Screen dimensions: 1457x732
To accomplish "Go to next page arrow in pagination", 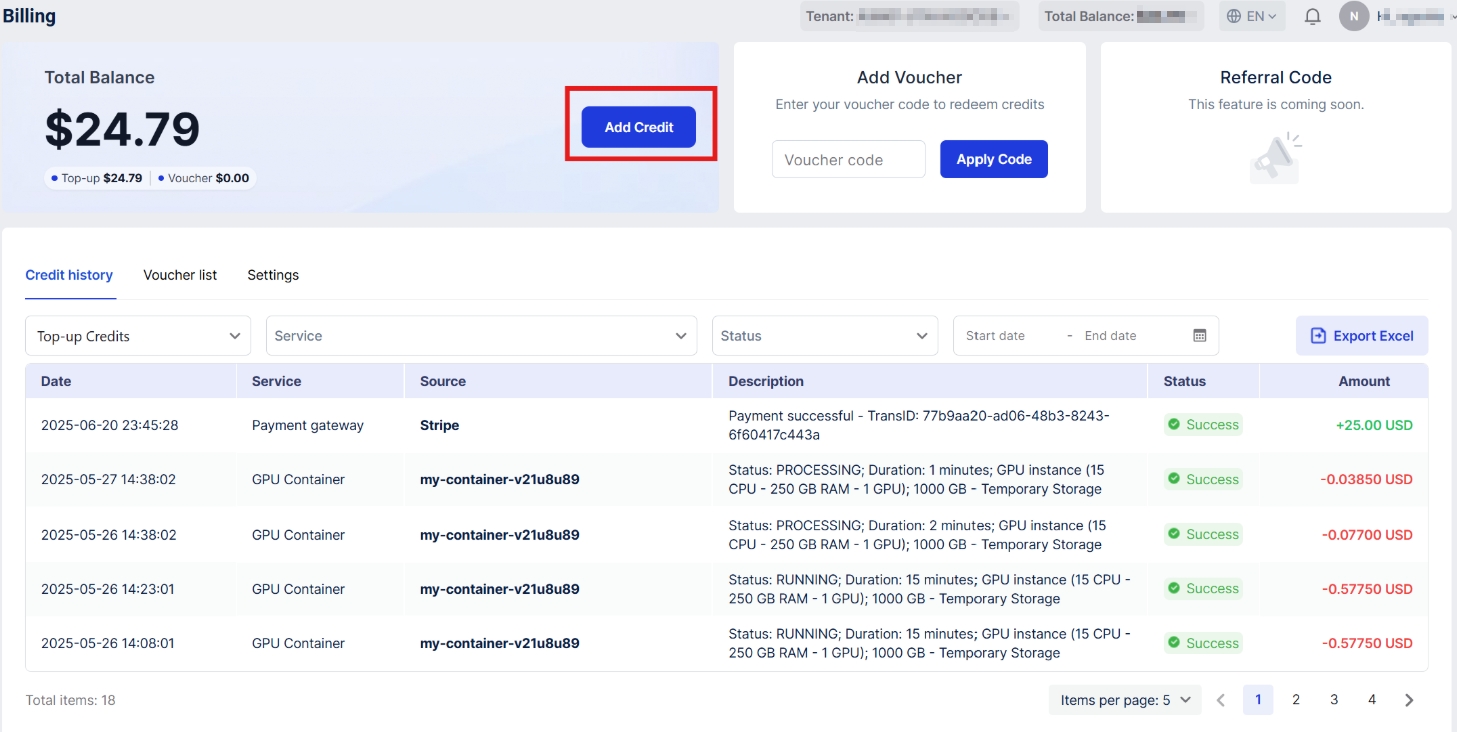I will [x=1409, y=700].
